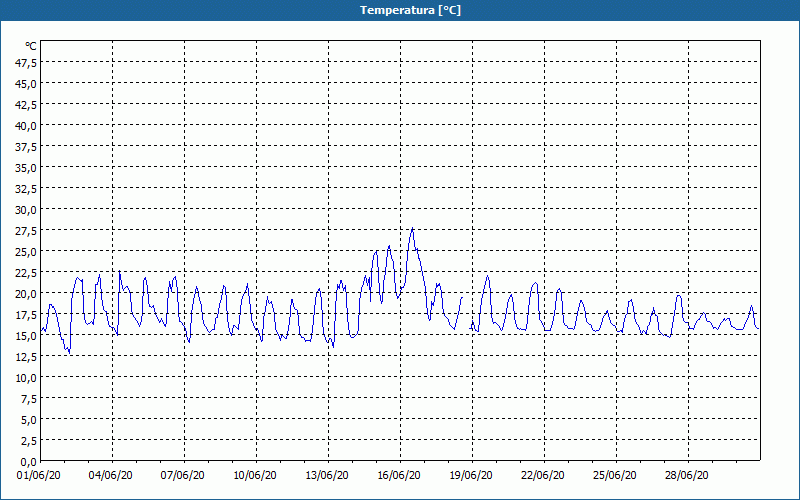Click the 35,0 y-axis label
The image size is (800, 500).
tap(26, 168)
